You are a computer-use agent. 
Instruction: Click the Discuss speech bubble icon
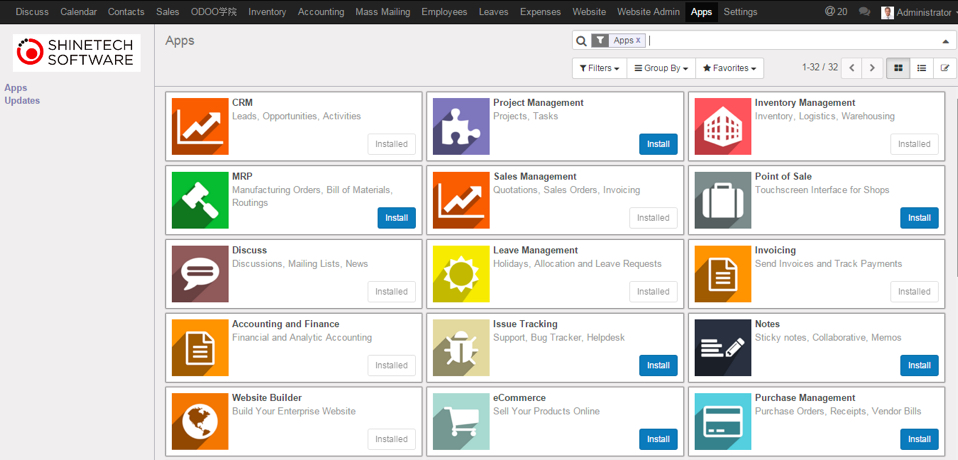click(200, 274)
